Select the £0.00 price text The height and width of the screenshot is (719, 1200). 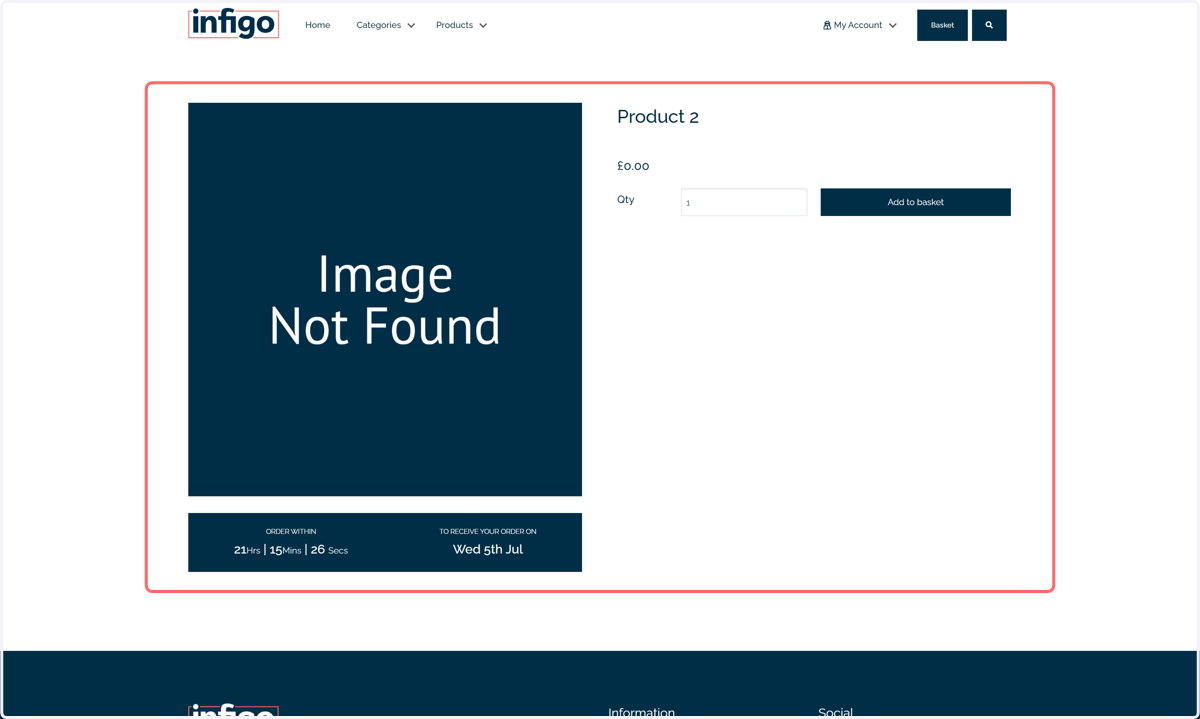[633, 166]
